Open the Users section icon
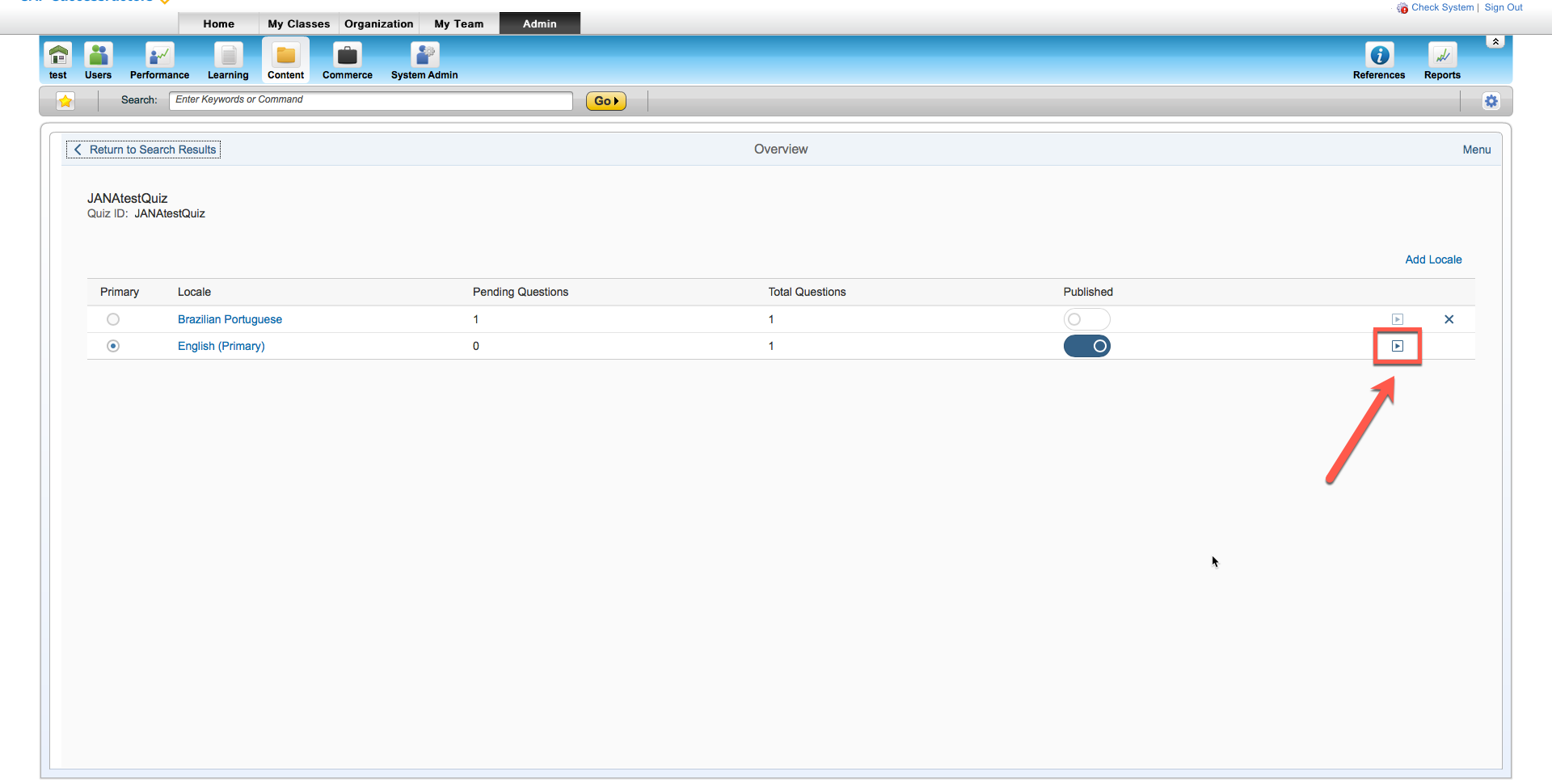Viewport: 1552px width, 784px height. coord(99,55)
